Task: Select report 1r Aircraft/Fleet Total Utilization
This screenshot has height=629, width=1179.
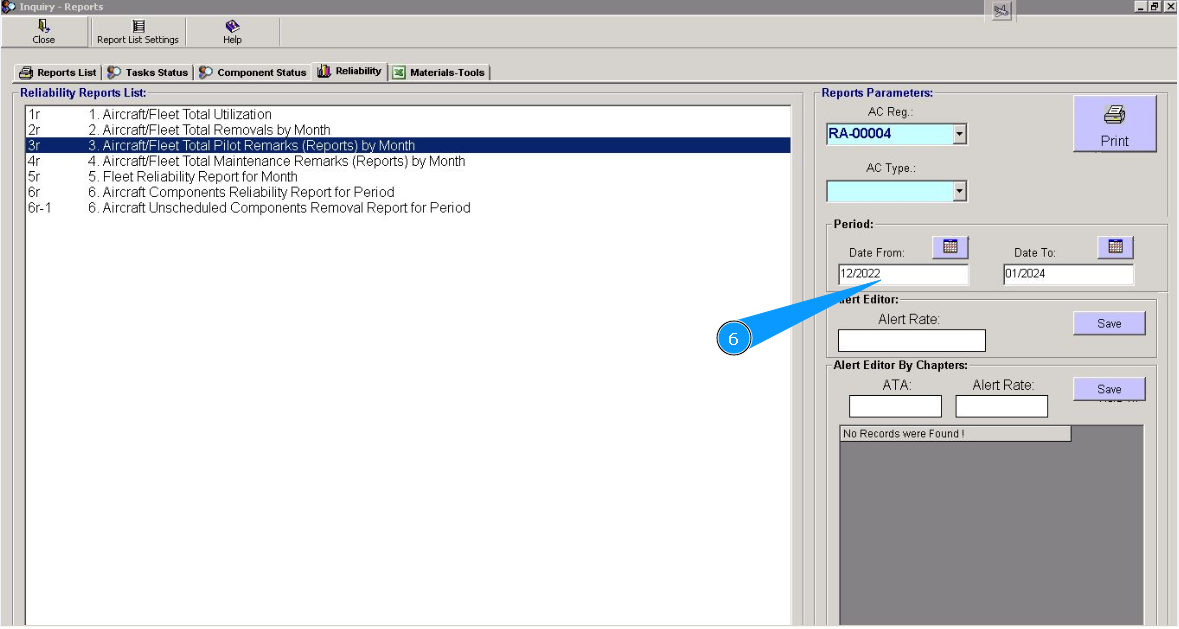Action: point(408,114)
